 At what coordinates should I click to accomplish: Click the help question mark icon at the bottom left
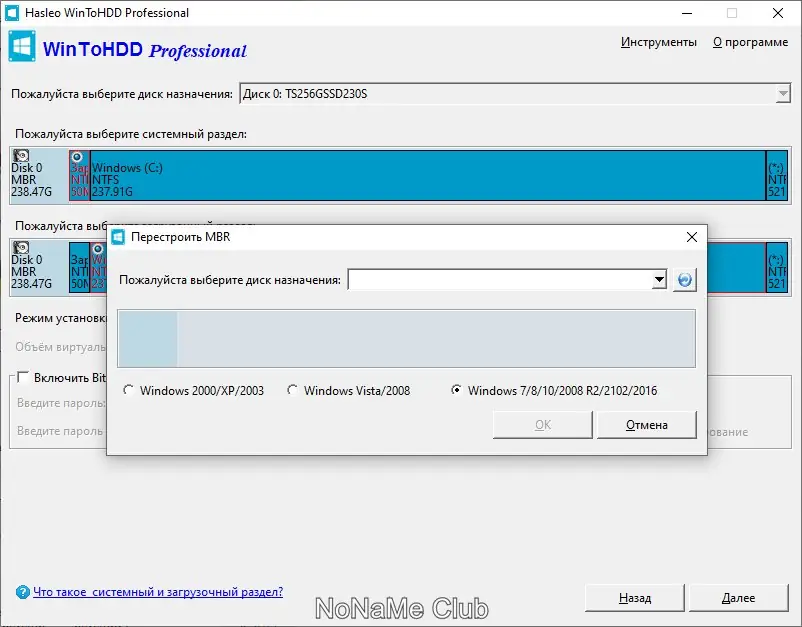click(23, 592)
